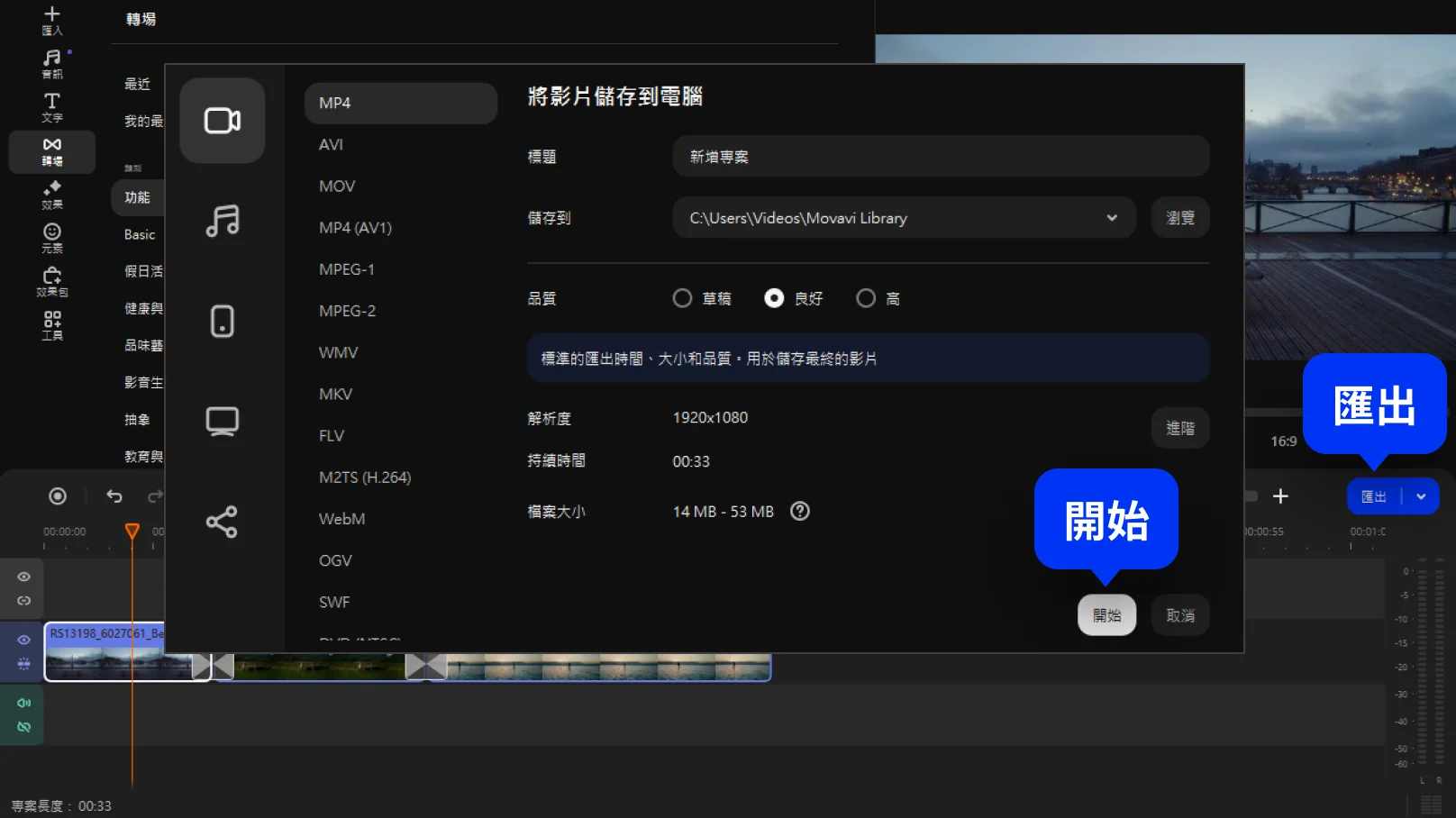Viewport: 1456px width, 818px height.
Task: Click the orange timeline playhead marker
Action: pyautogui.click(x=132, y=531)
